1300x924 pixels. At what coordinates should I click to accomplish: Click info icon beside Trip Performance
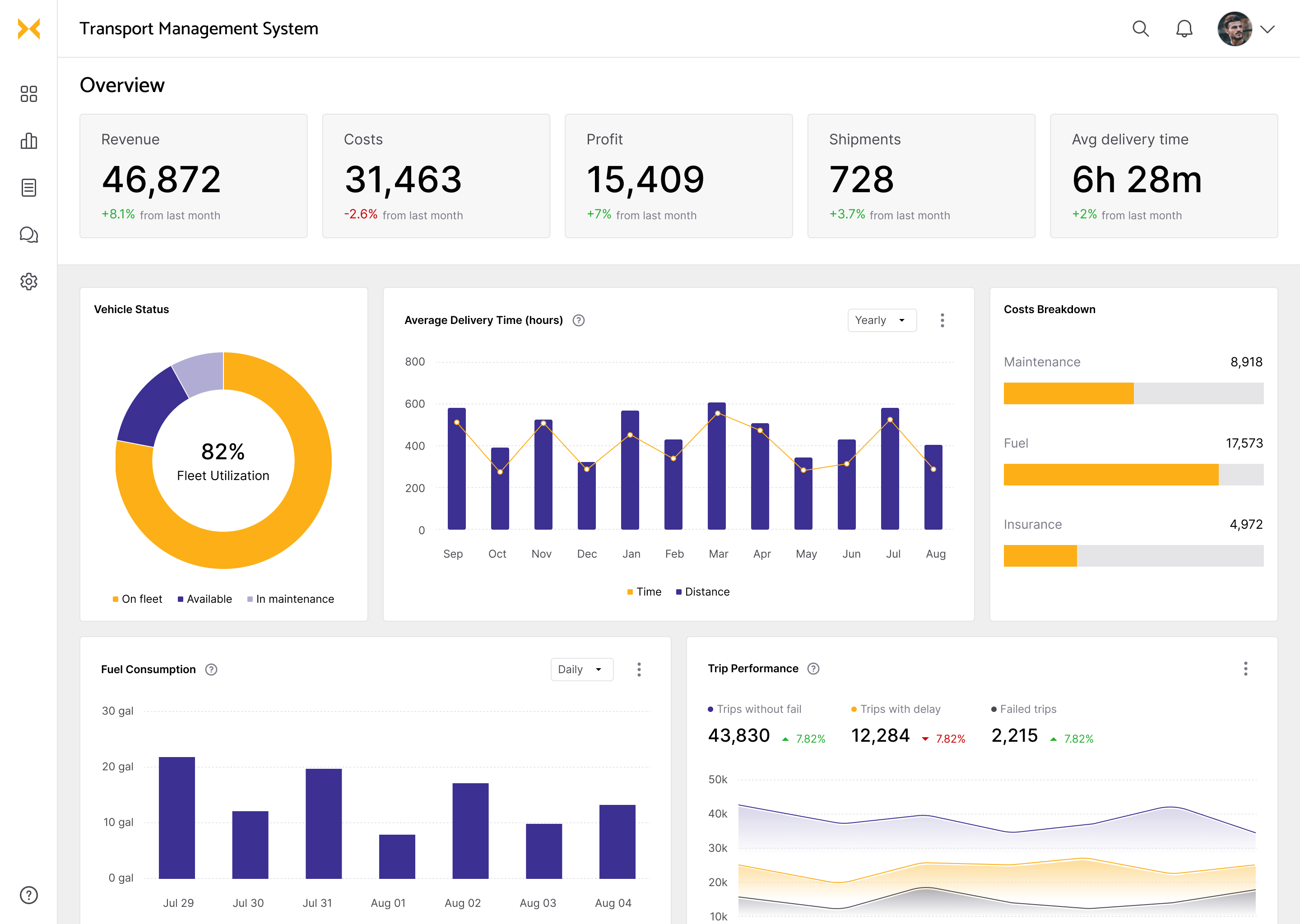point(813,669)
